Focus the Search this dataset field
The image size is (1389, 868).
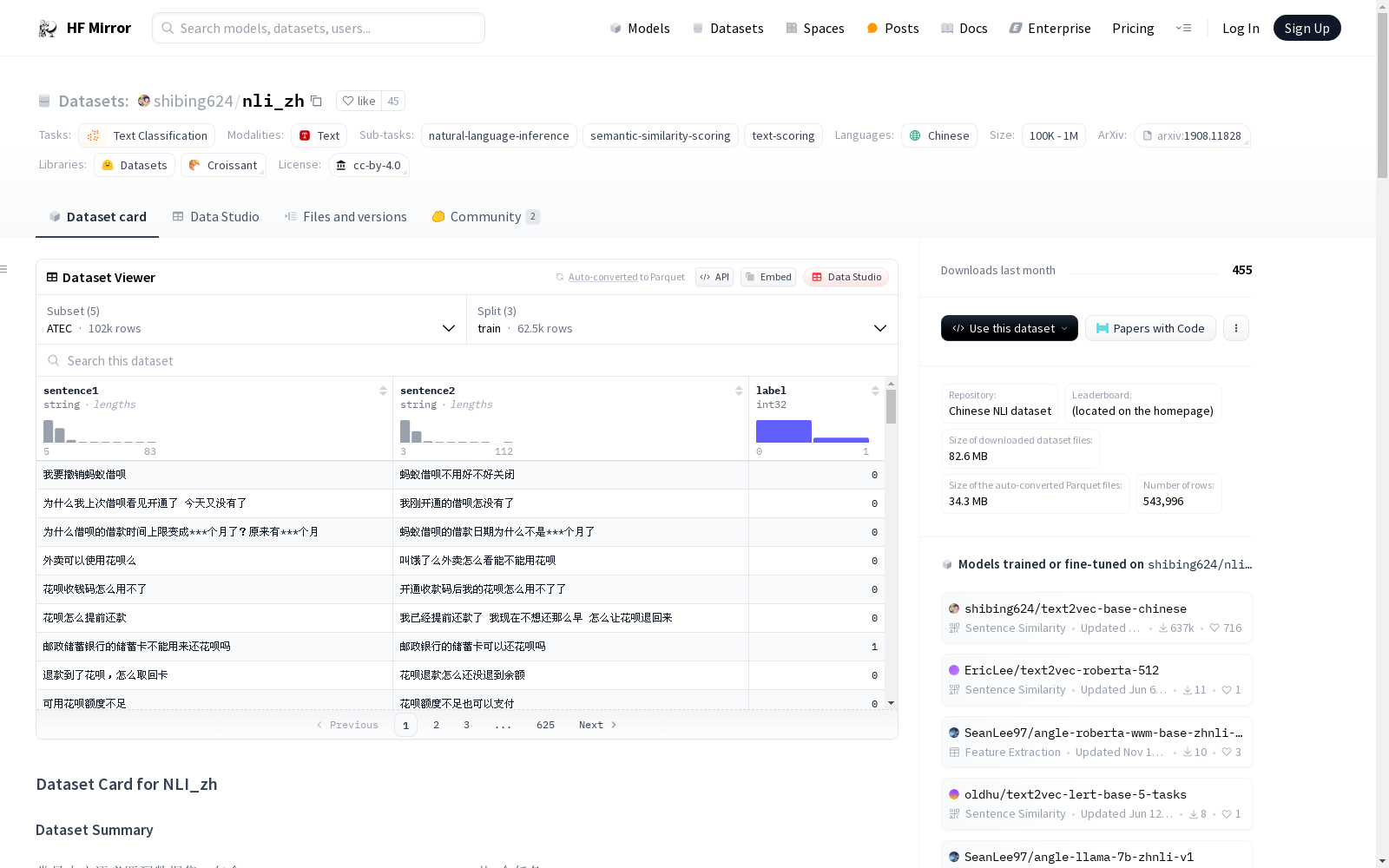click(467, 360)
